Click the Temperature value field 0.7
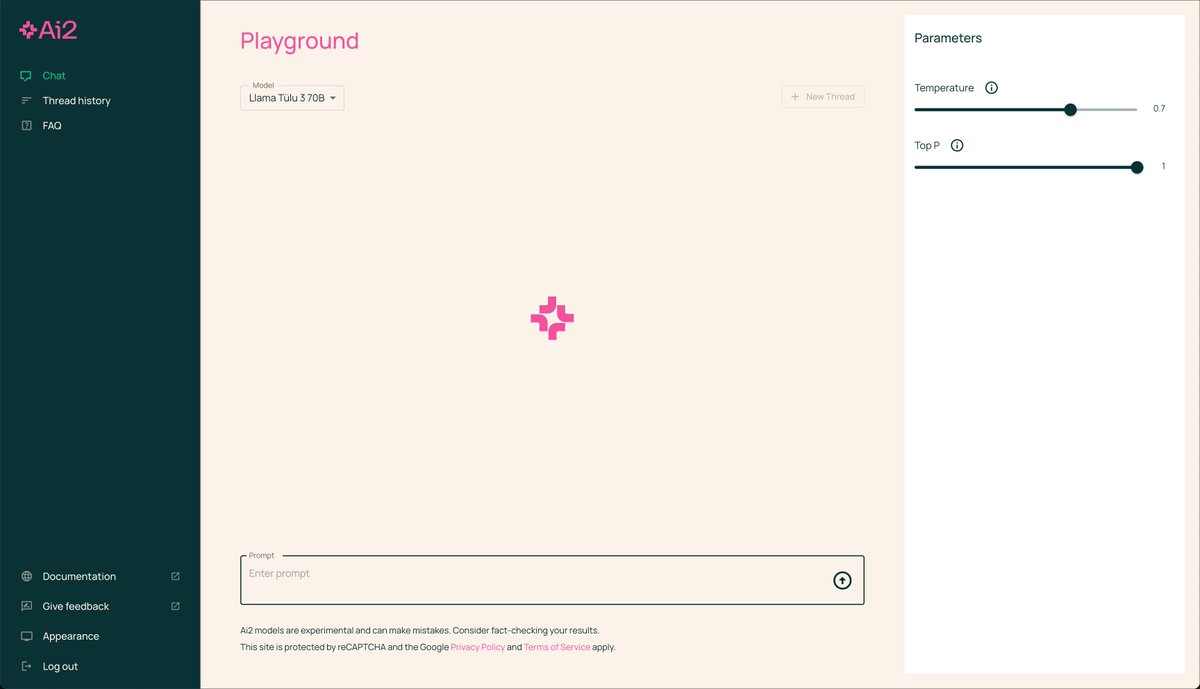Image resolution: width=1200 pixels, height=689 pixels. pyautogui.click(x=1159, y=109)
